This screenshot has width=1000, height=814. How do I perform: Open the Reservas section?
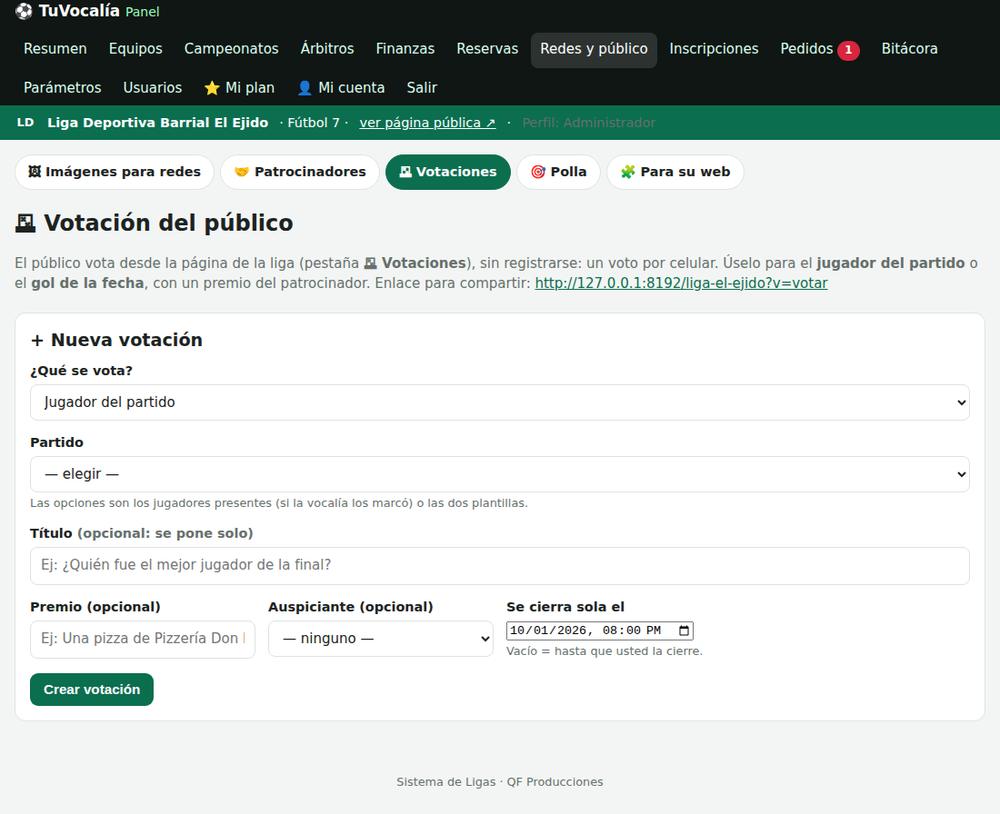(x=487, y=49)
